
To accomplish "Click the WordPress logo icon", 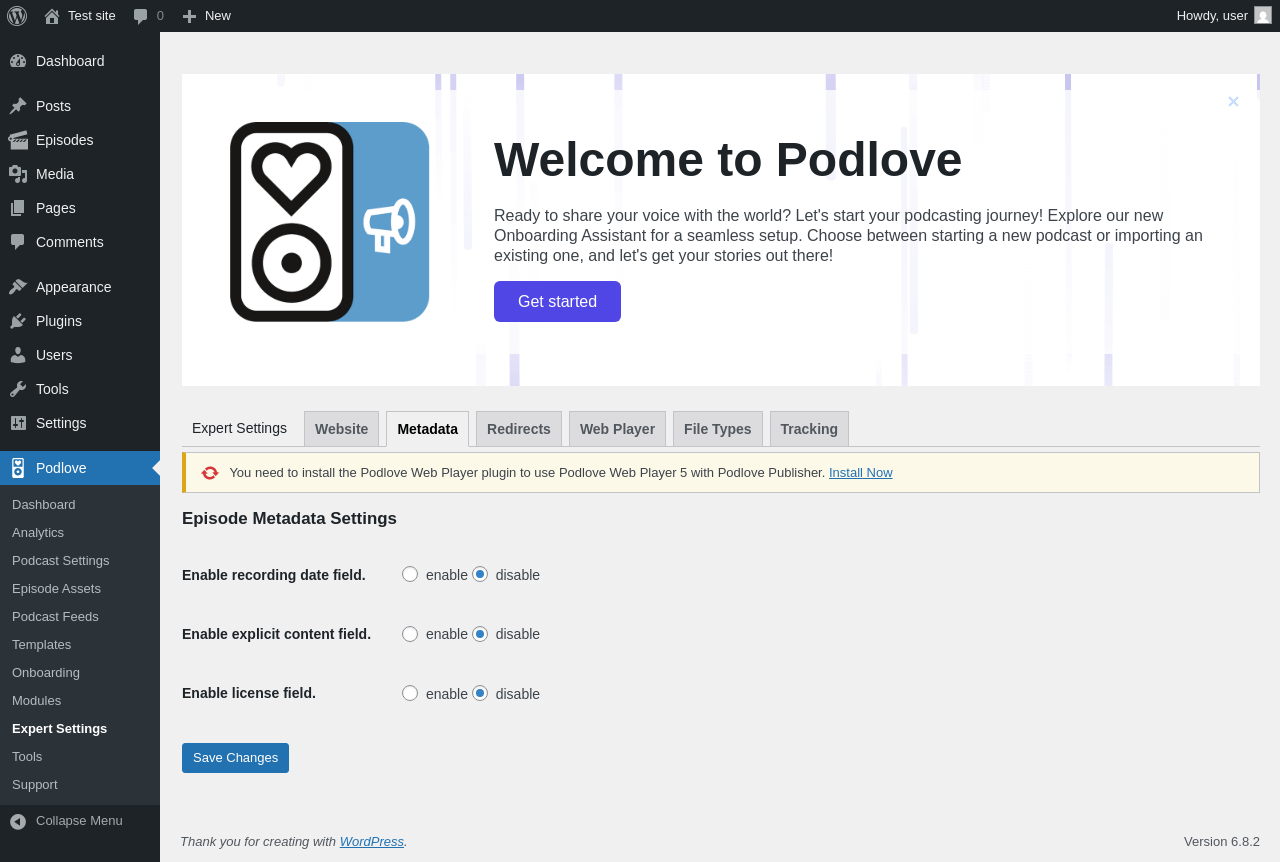I will point(17,16).
